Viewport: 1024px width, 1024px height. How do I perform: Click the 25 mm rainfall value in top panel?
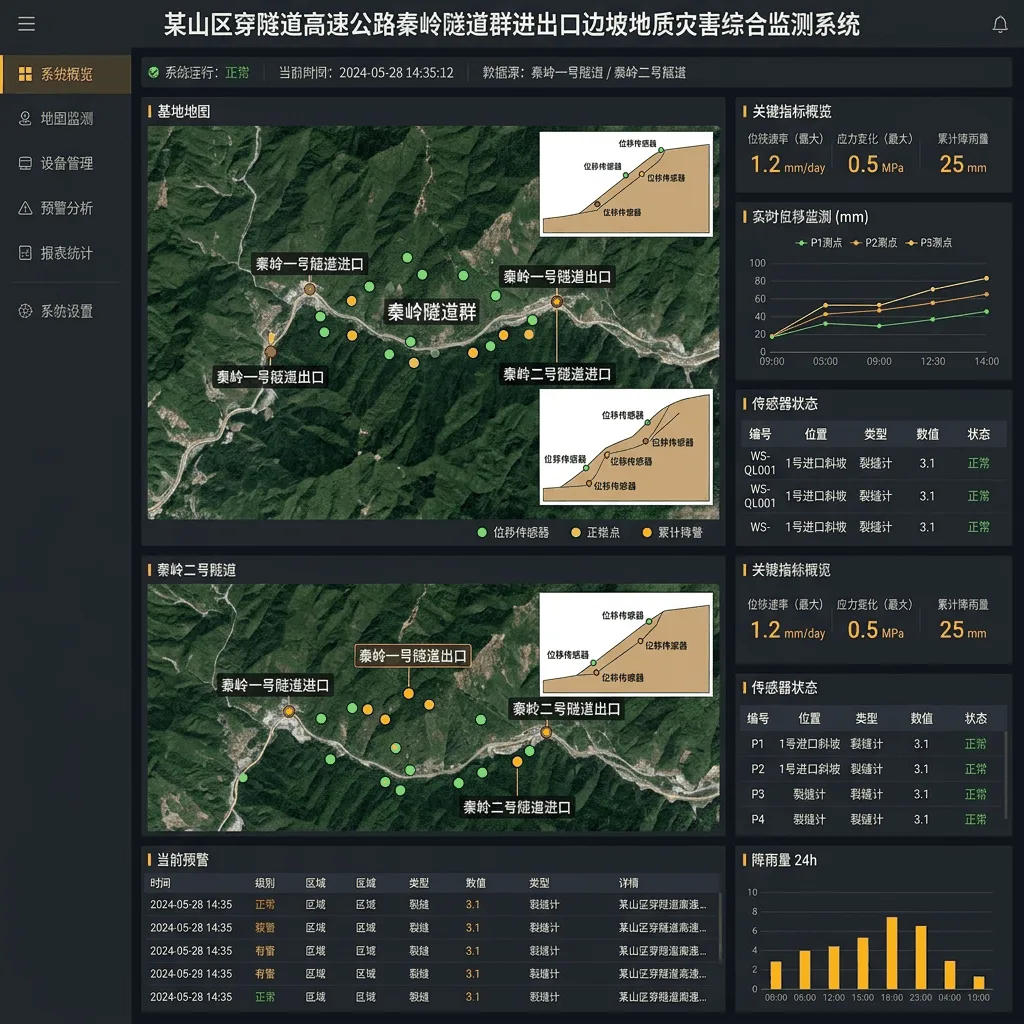coord(963,165)
